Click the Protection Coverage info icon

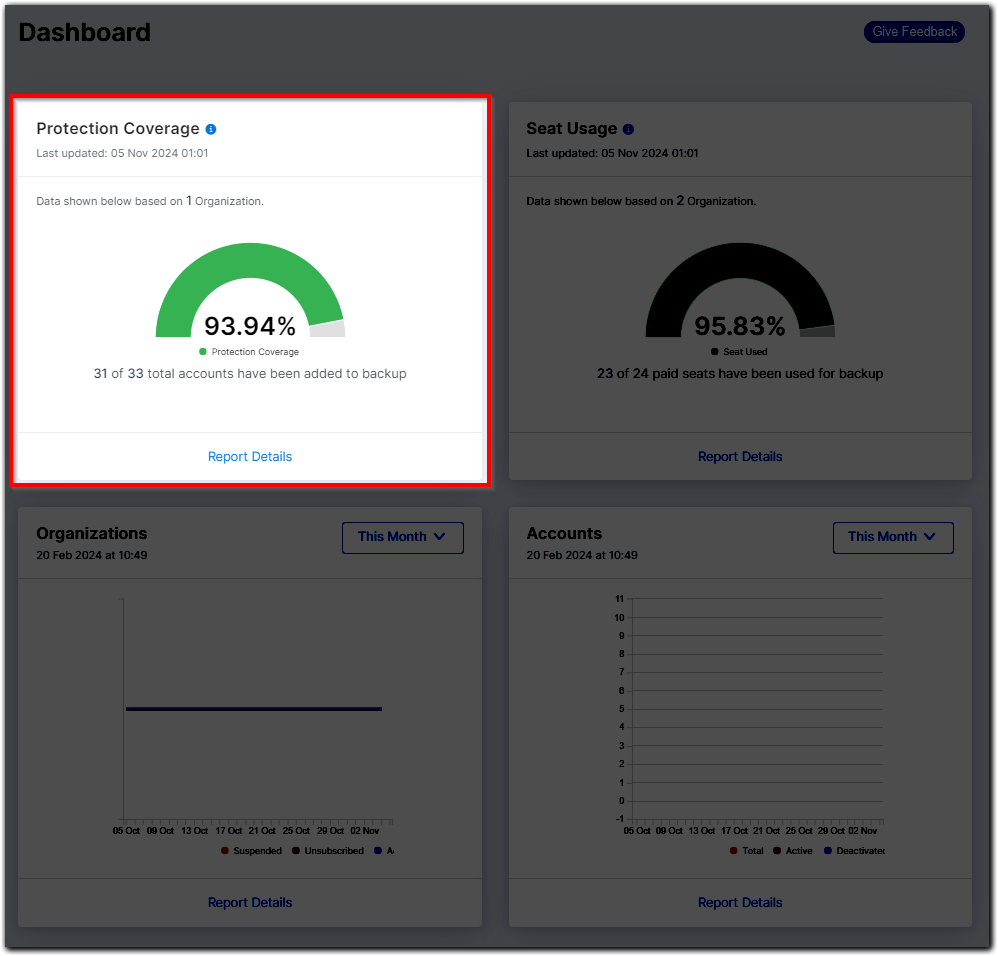[x=211, y=129]
